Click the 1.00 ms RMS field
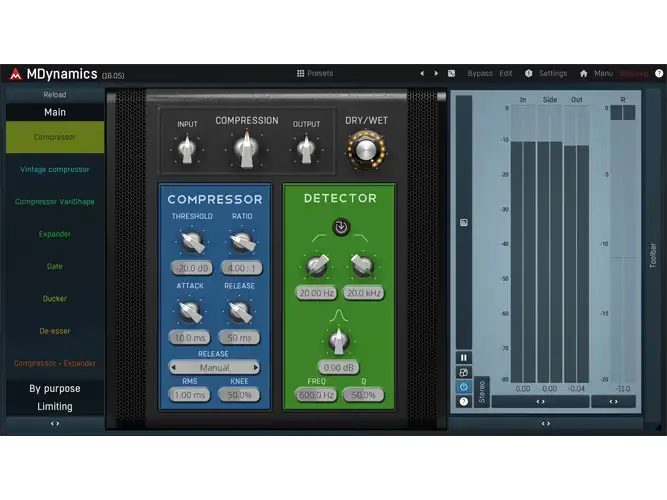Image resolution: width=667 pixels, height=500 pixels. (190, 395)
